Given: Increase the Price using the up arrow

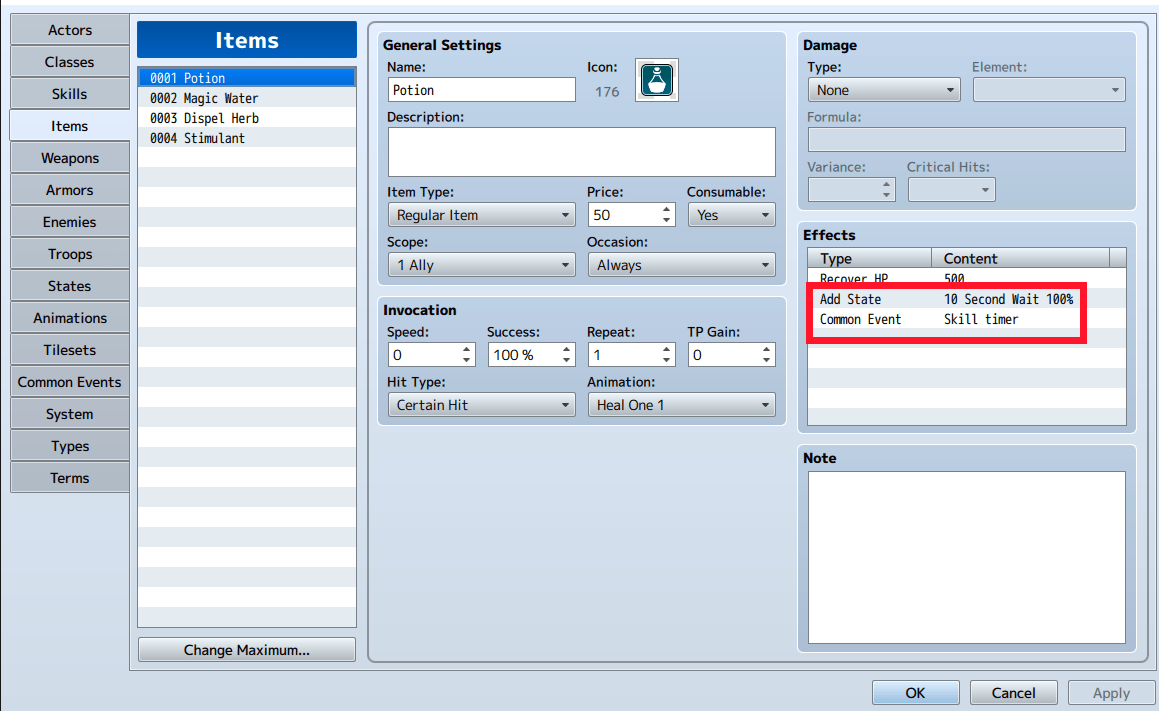Looking at the screenshot, I should click(x=668, y=209).
